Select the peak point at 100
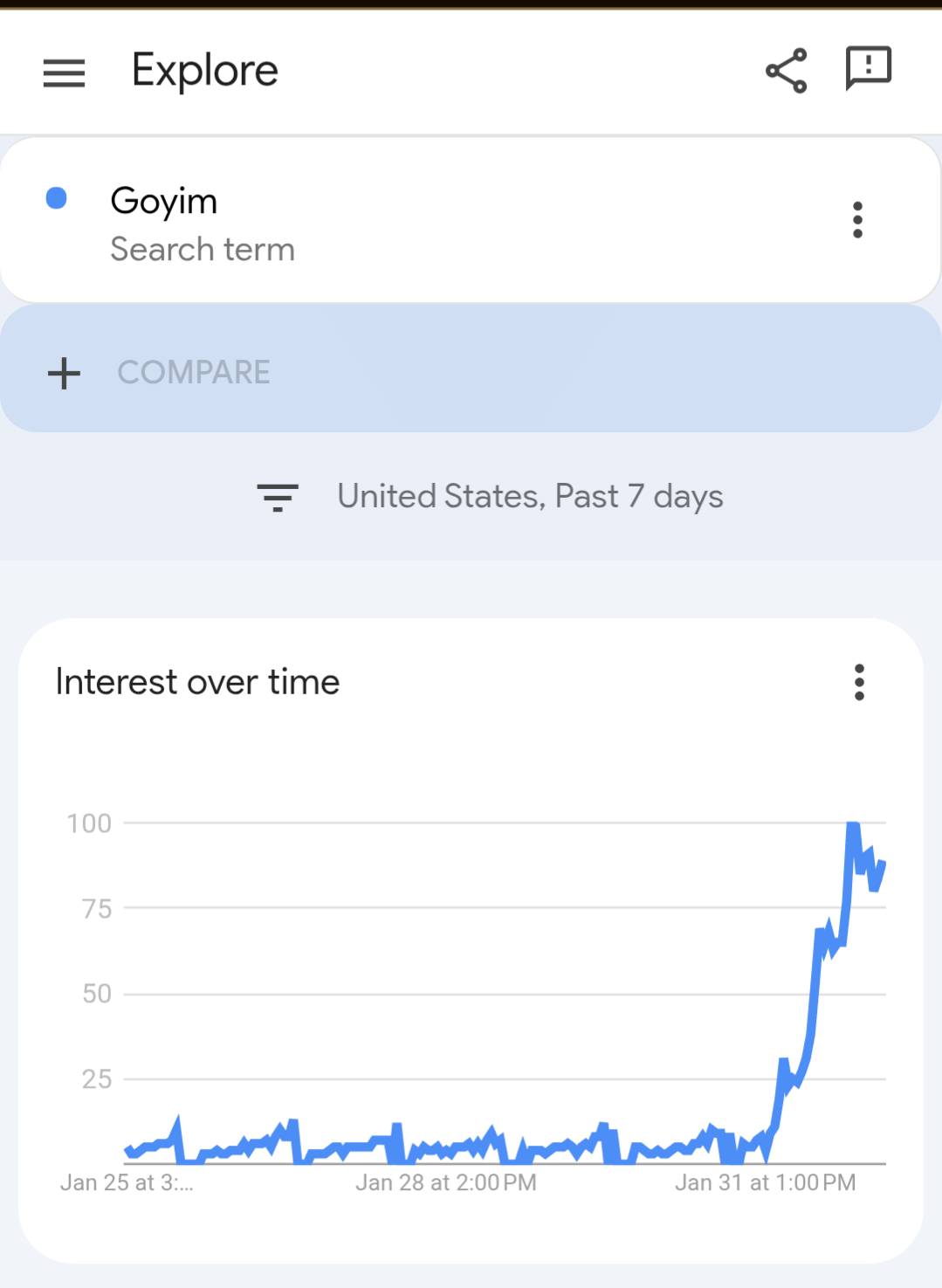 point(853,824)
